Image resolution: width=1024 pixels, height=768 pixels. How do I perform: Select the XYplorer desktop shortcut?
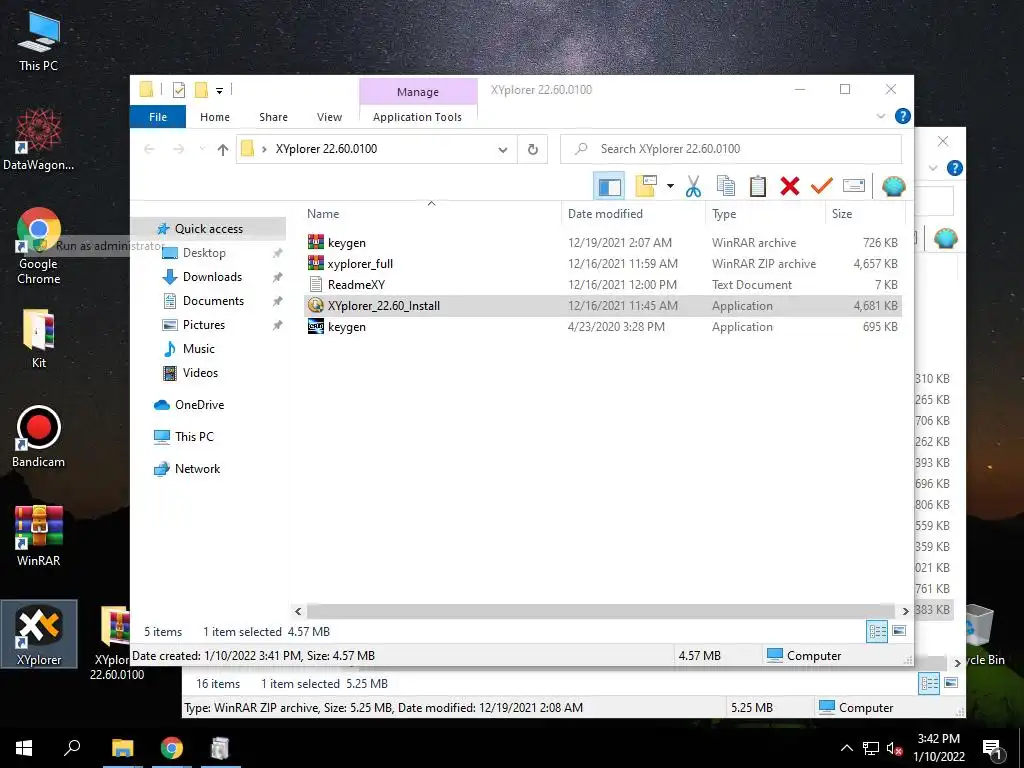39,634
